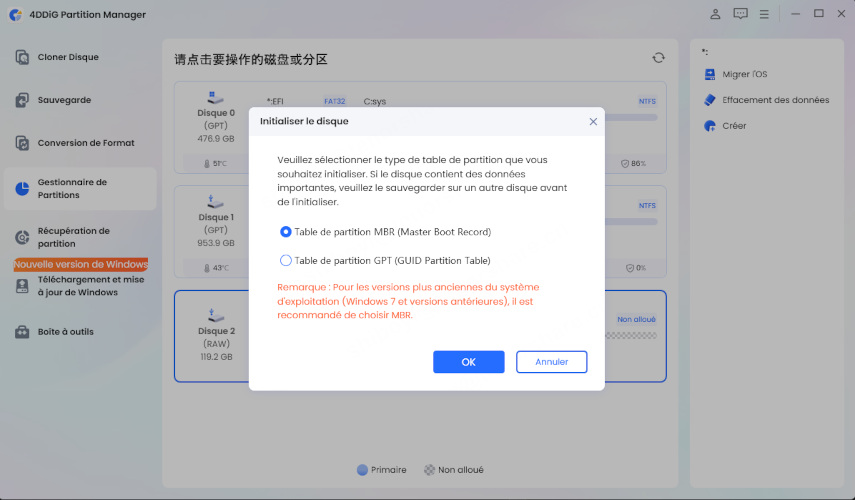Viewport: 855px width, 500px height.
Task: Click NTFS tag on Disque 1
Action: [647, 206]
